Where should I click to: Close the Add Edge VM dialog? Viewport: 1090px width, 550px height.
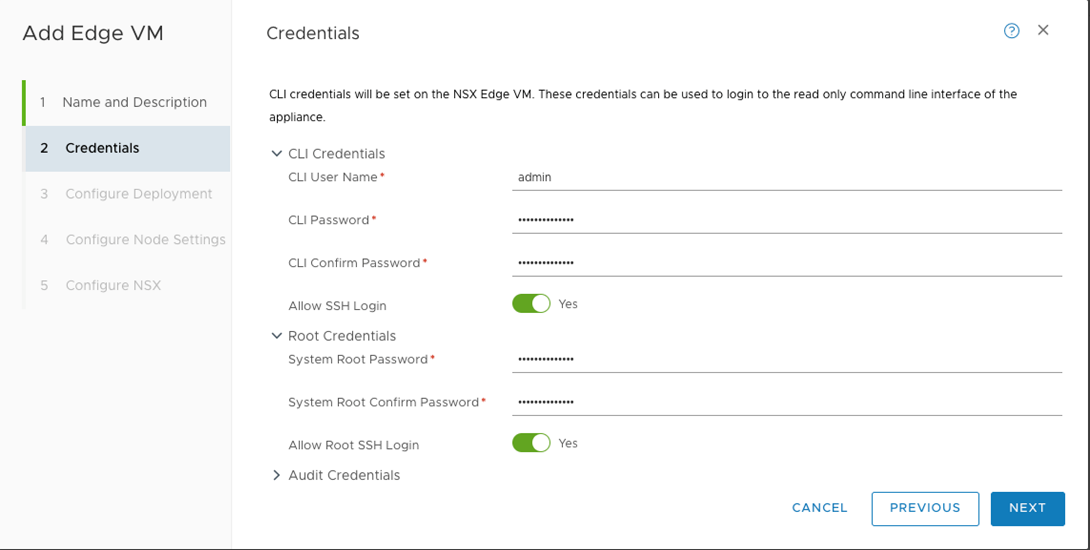coord(1043,30)
